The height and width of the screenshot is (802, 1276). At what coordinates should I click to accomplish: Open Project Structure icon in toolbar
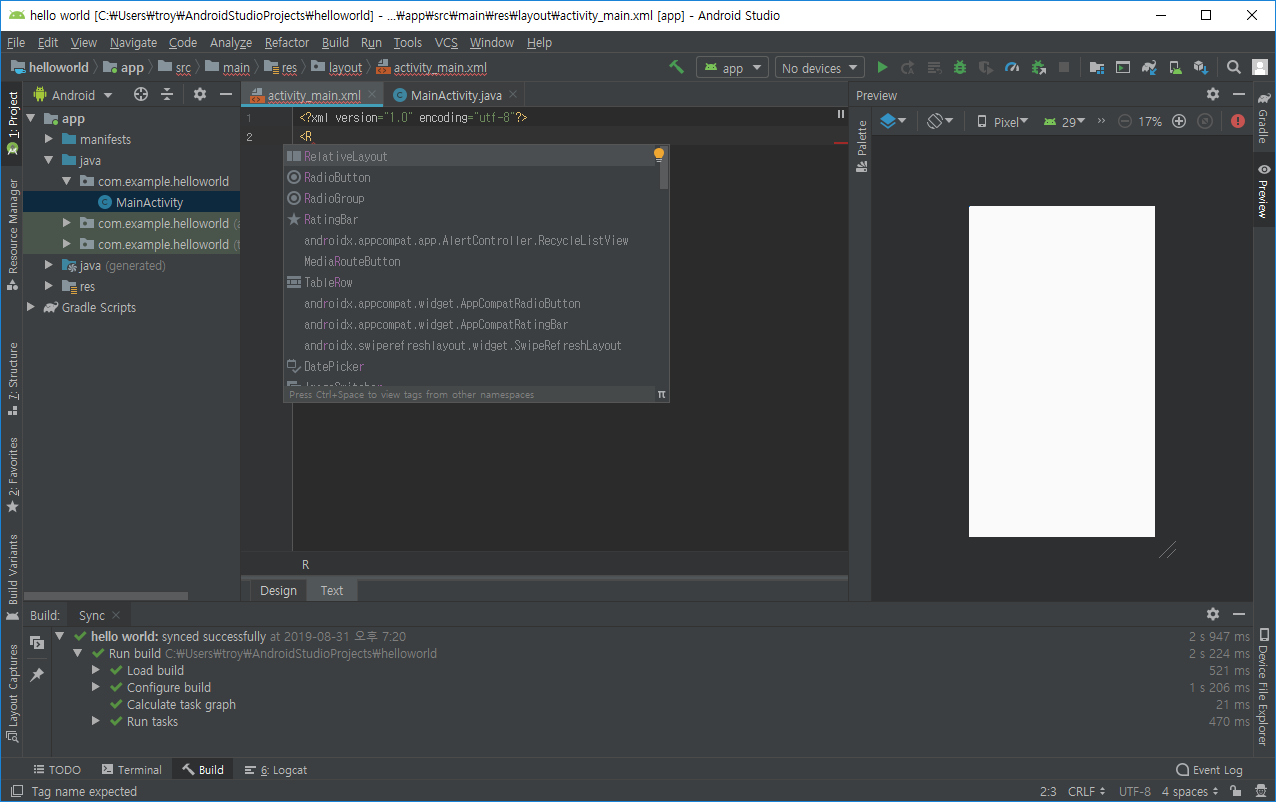click(1097, 67)
